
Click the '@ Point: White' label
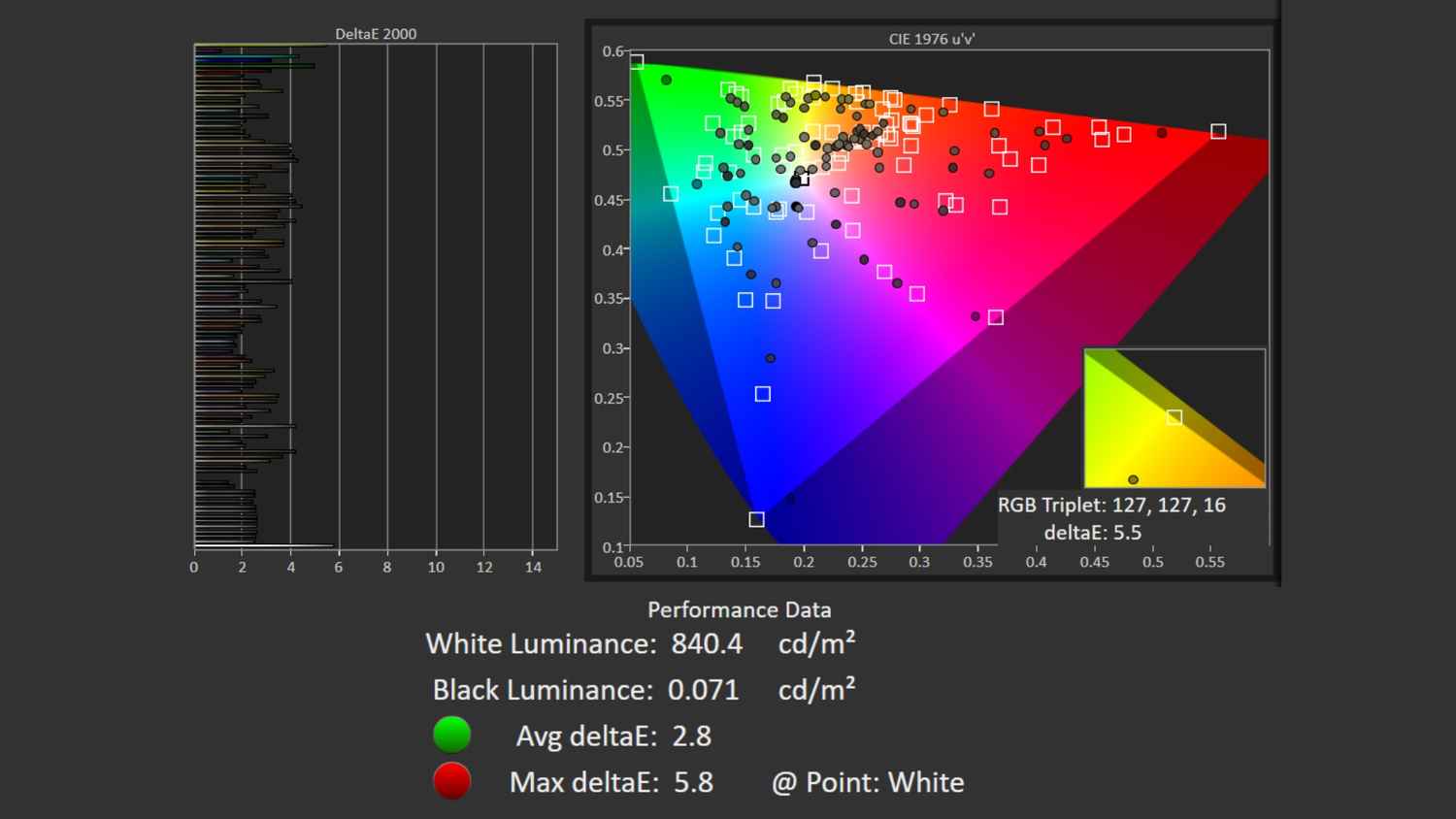point(868,782)
